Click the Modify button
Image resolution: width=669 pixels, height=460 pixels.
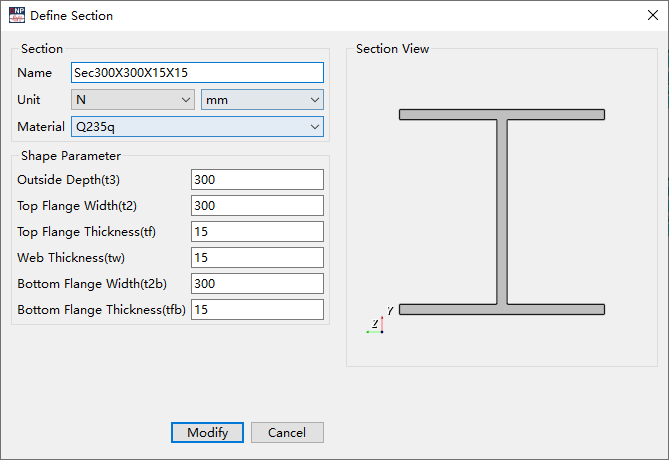[207, 433]
